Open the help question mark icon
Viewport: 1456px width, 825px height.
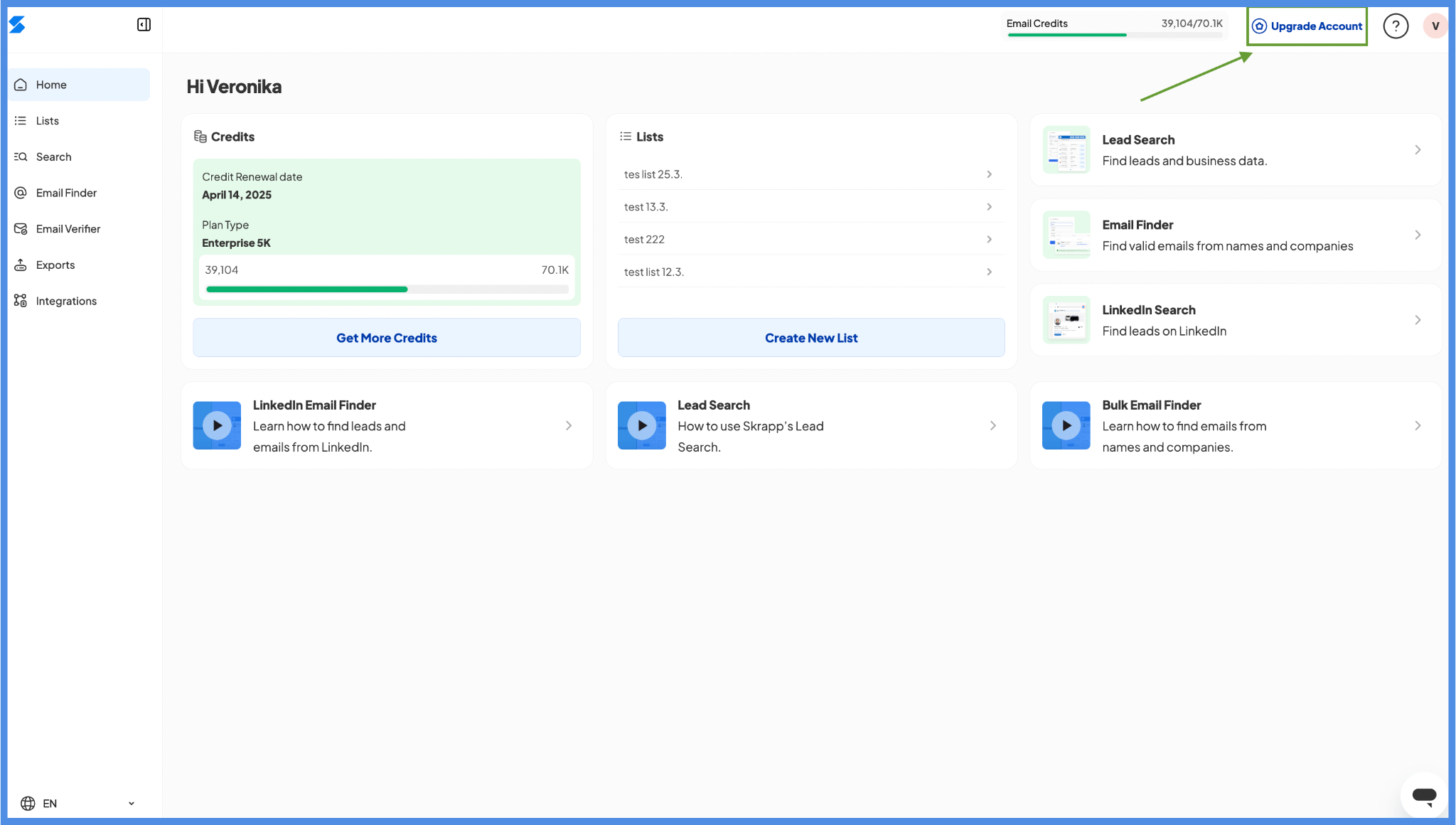pyautogui.click(x=1396, y=26)
